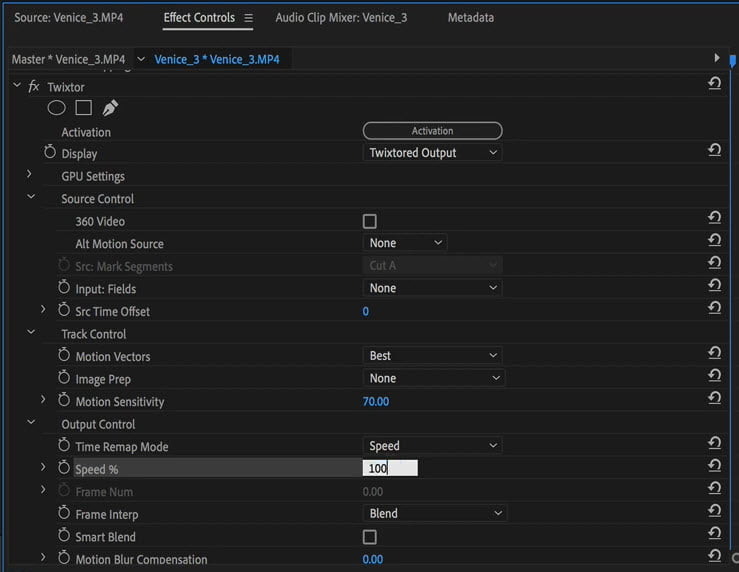Reset the Motion Blur Compensation parameter
Image resolution: width=739 pixels, height=572 pixels.
click(x=714, y=556)
